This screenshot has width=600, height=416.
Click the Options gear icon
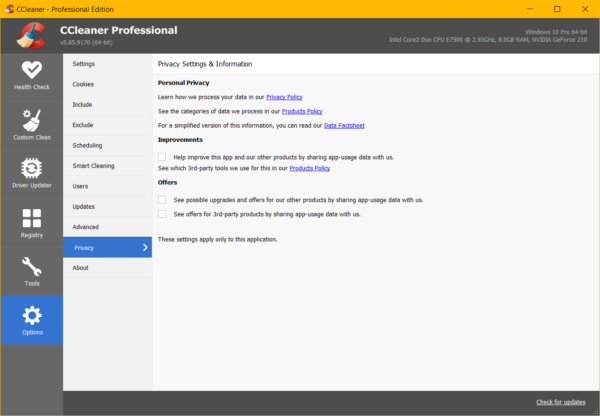(x=31, y=317)
